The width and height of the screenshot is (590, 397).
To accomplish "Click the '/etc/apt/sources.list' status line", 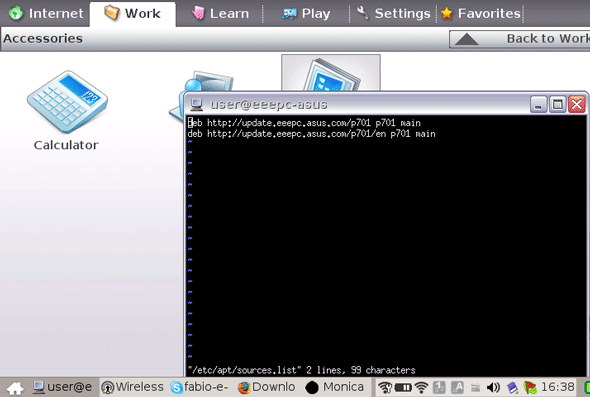I will click(301, 370).
